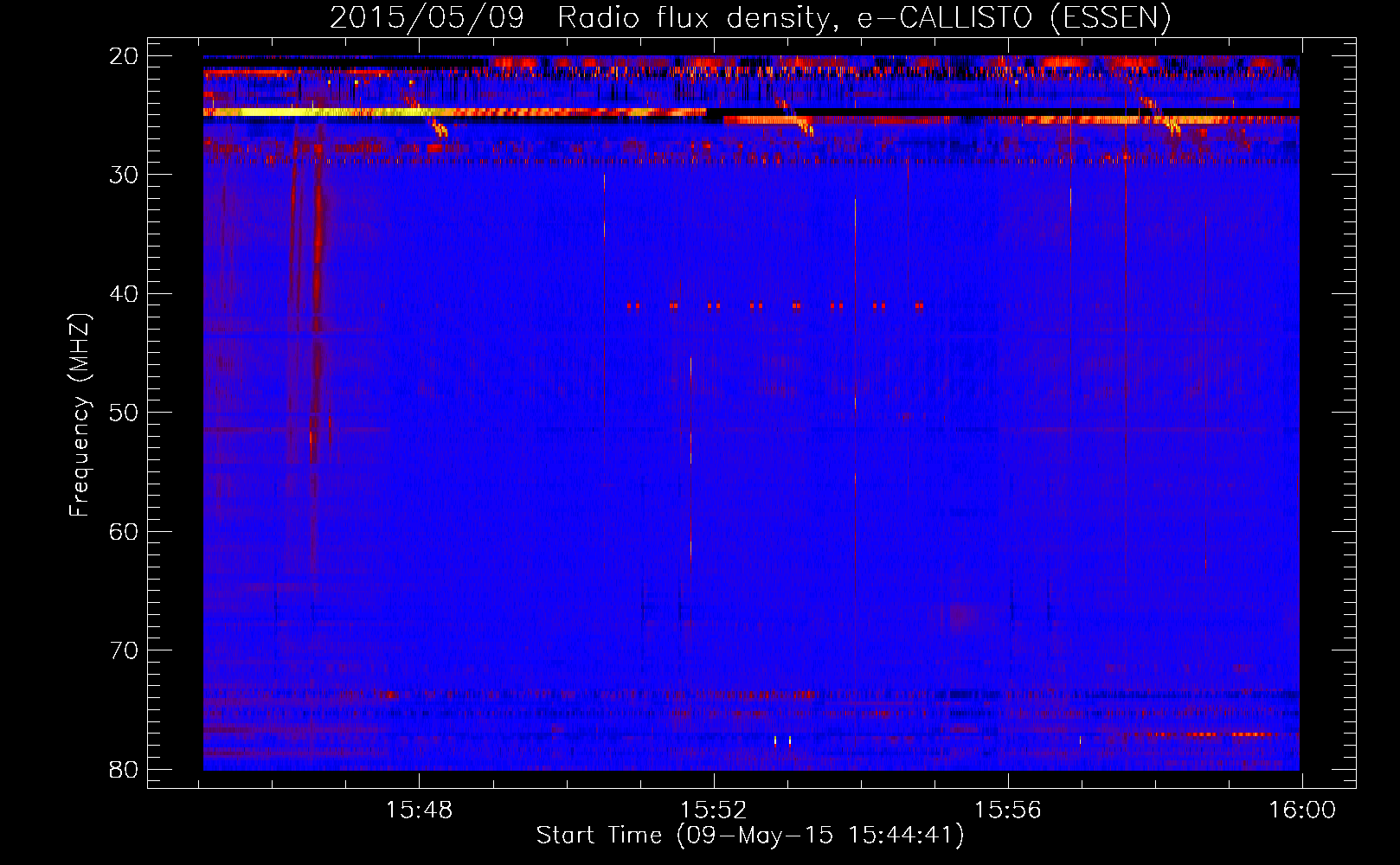The width and height of the screenshot is (1400, 865).
Task: Click the 15:56 time tick label
Action: point(1008,811)
